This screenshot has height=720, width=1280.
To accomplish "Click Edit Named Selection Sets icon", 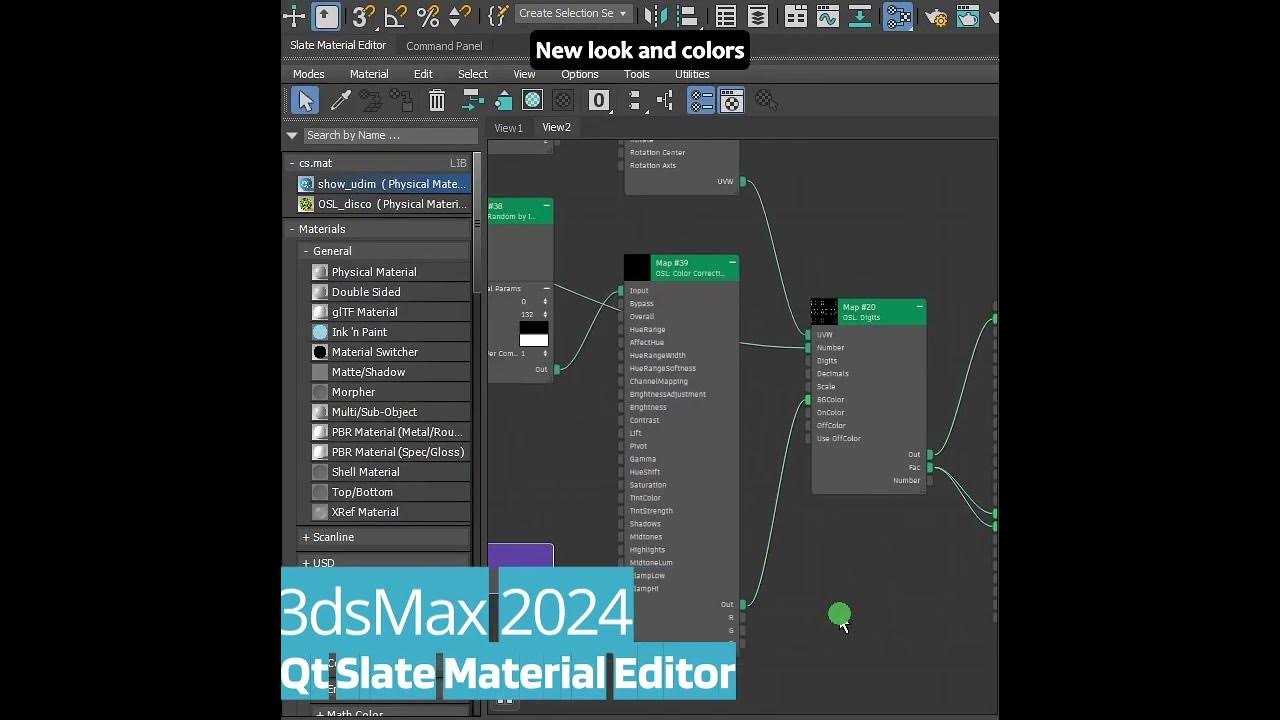I will (x=497, y=15).
